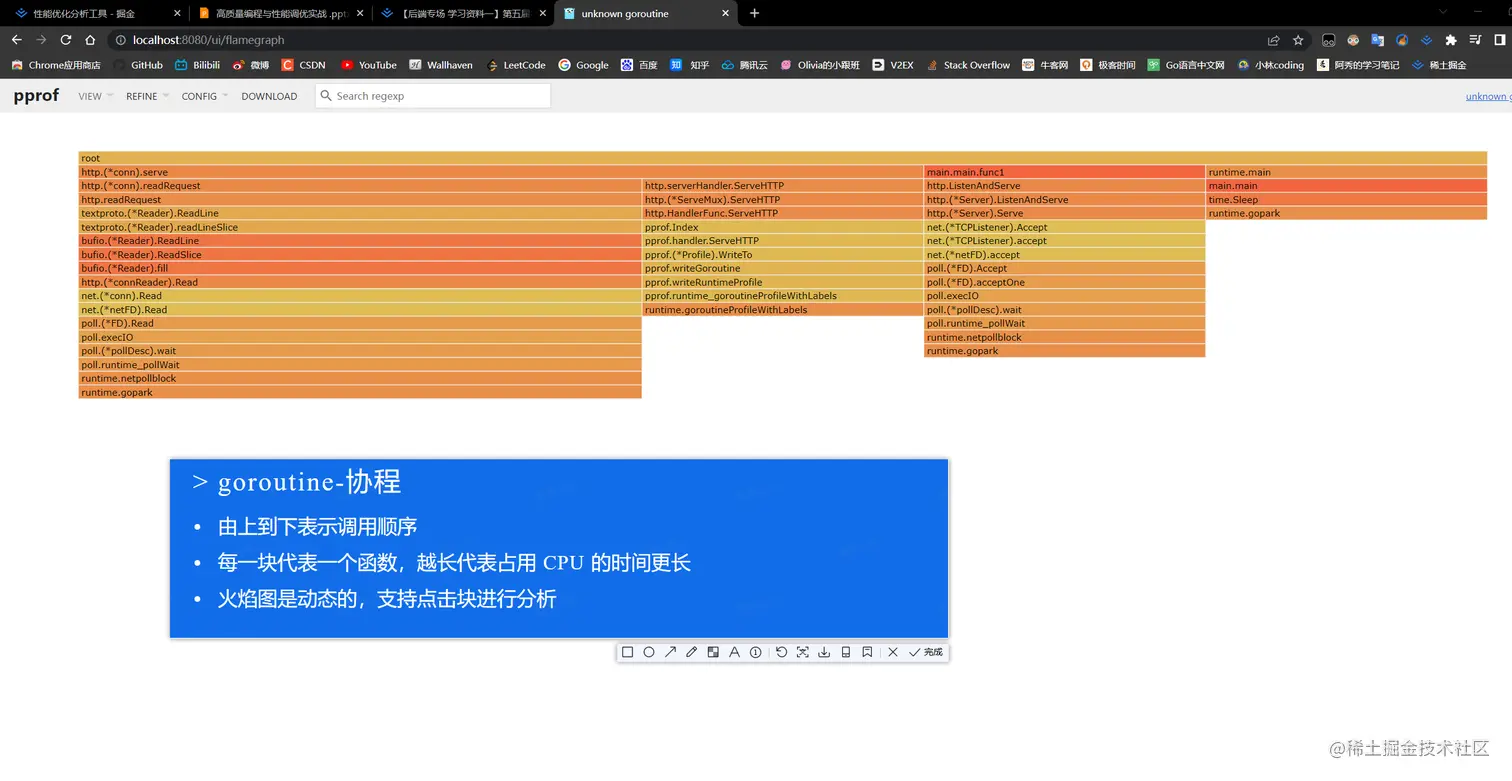
Task: Click the pprof.Index flame block
Action: pos(783,227)
